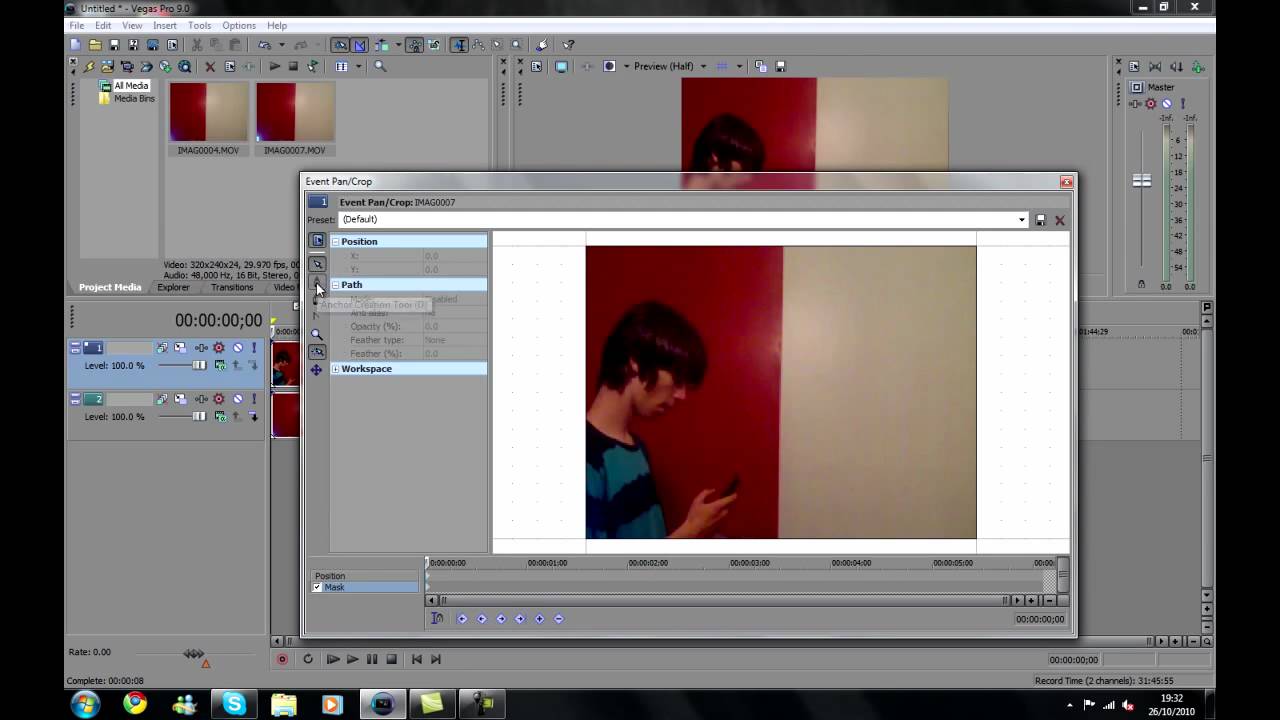Click the Split Screen View icon in preview

click(x=609, y=67)
